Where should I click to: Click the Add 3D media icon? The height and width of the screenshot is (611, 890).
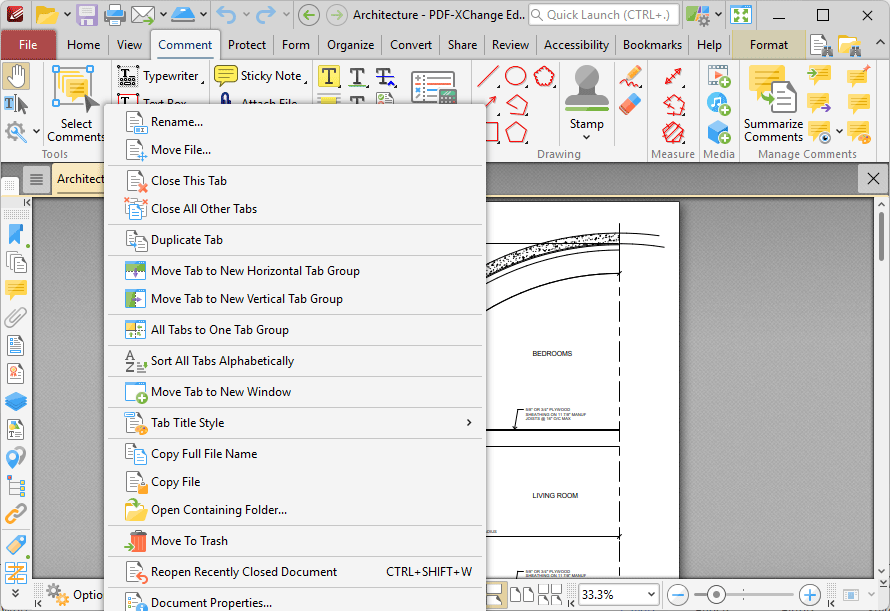(x=719, y=132)
